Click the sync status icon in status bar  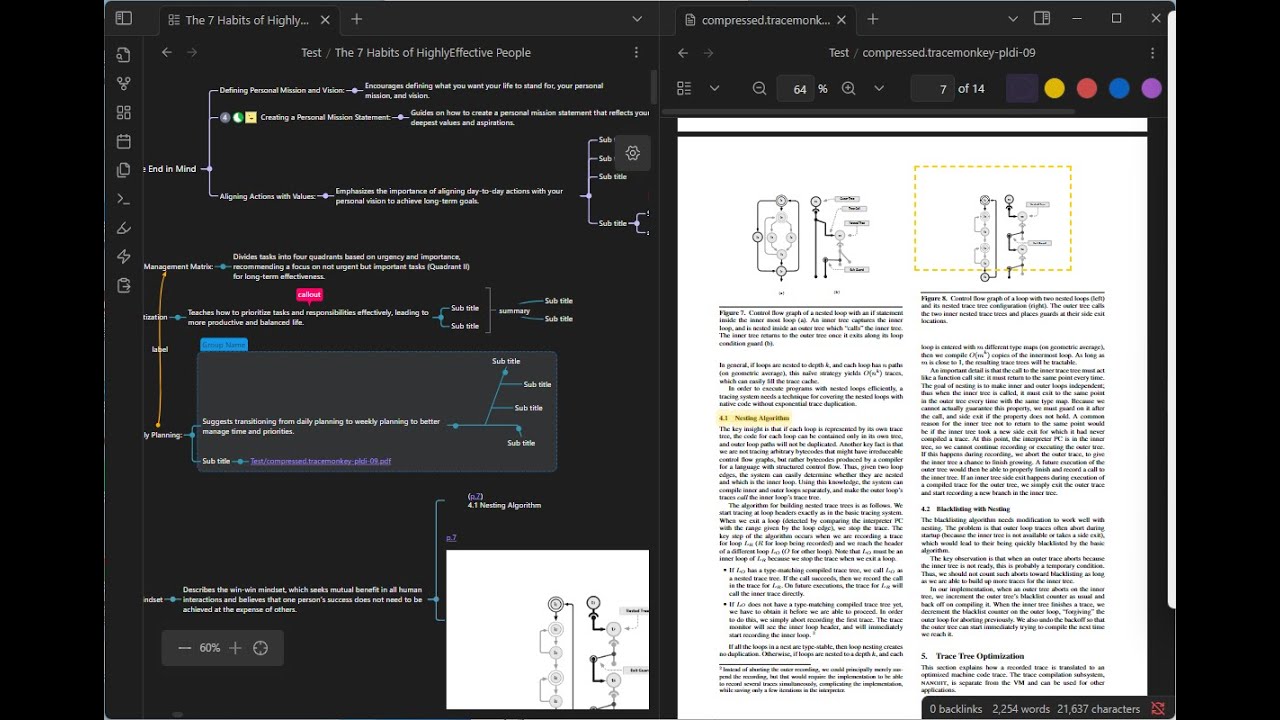click(1158, 709)
